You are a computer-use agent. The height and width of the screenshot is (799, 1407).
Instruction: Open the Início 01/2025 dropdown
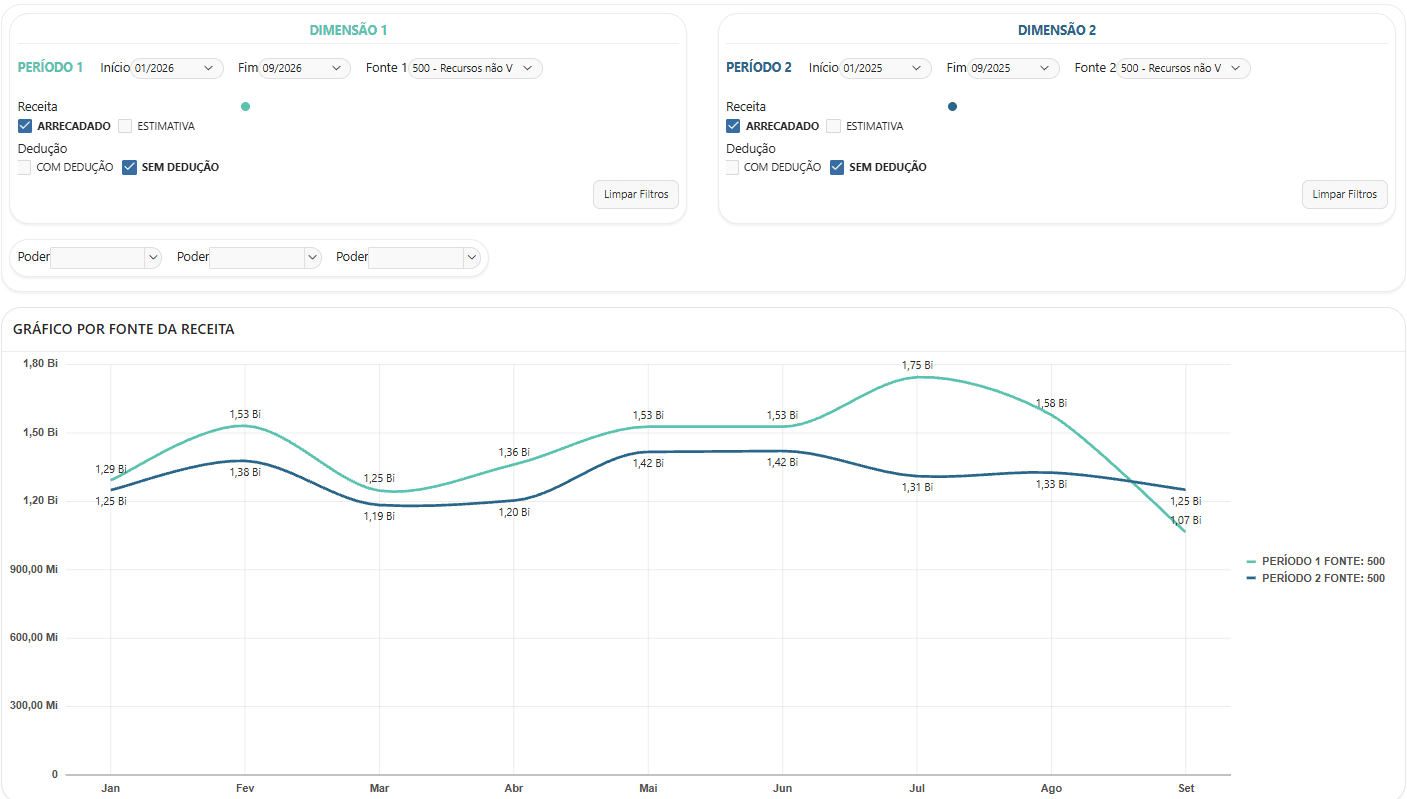(886, 68)
